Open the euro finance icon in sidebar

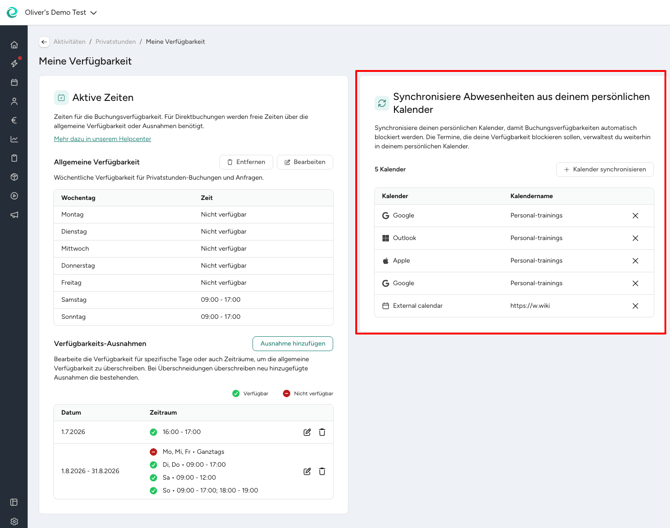[x=14, y=120]
